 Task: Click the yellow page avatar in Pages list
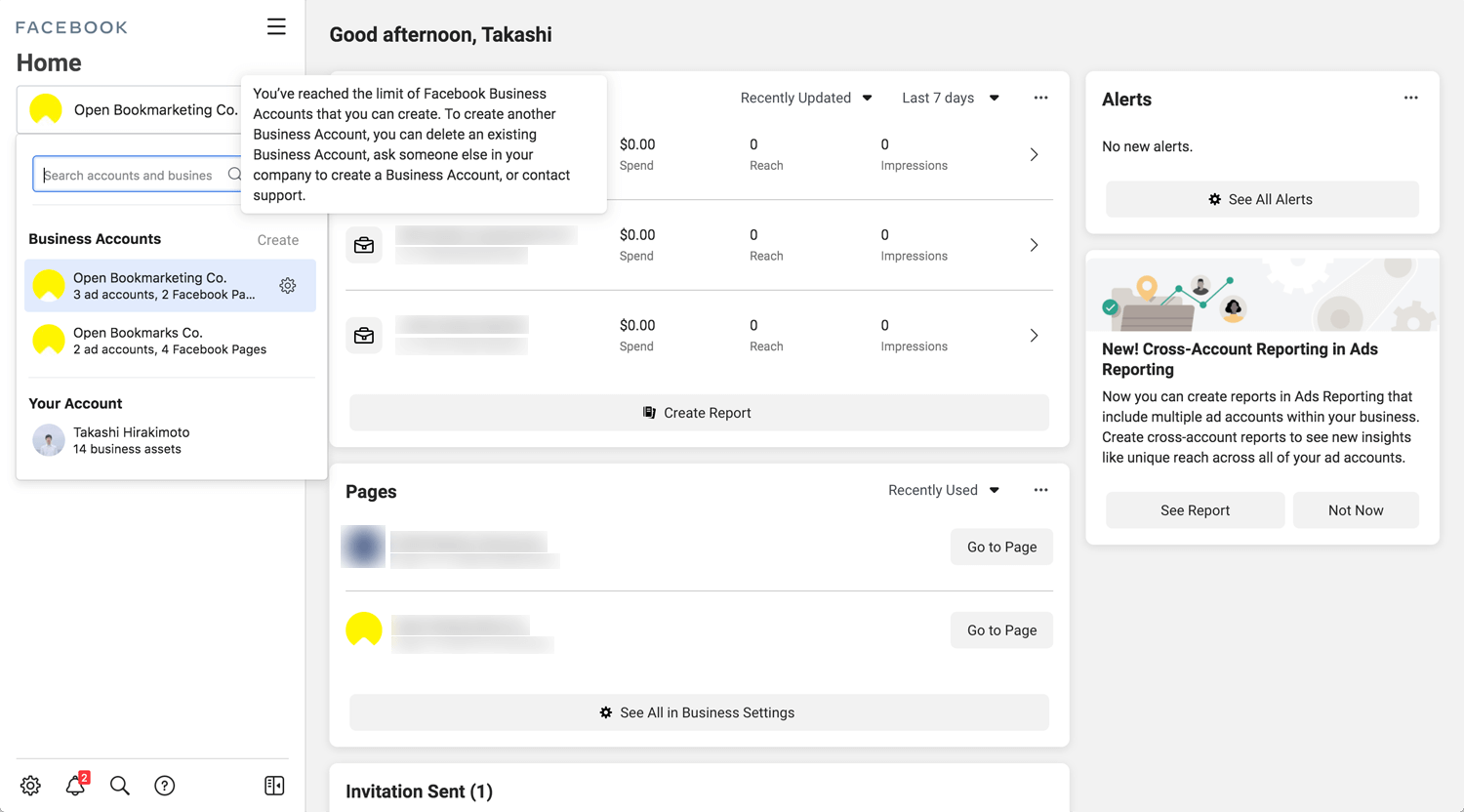tap(364, 629)
